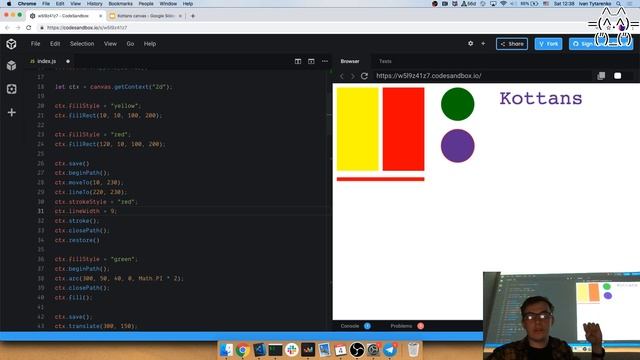The image size is (640, 360).
Task: Click the Spotlight search icon in menu bar
Action: pos(619,4)
